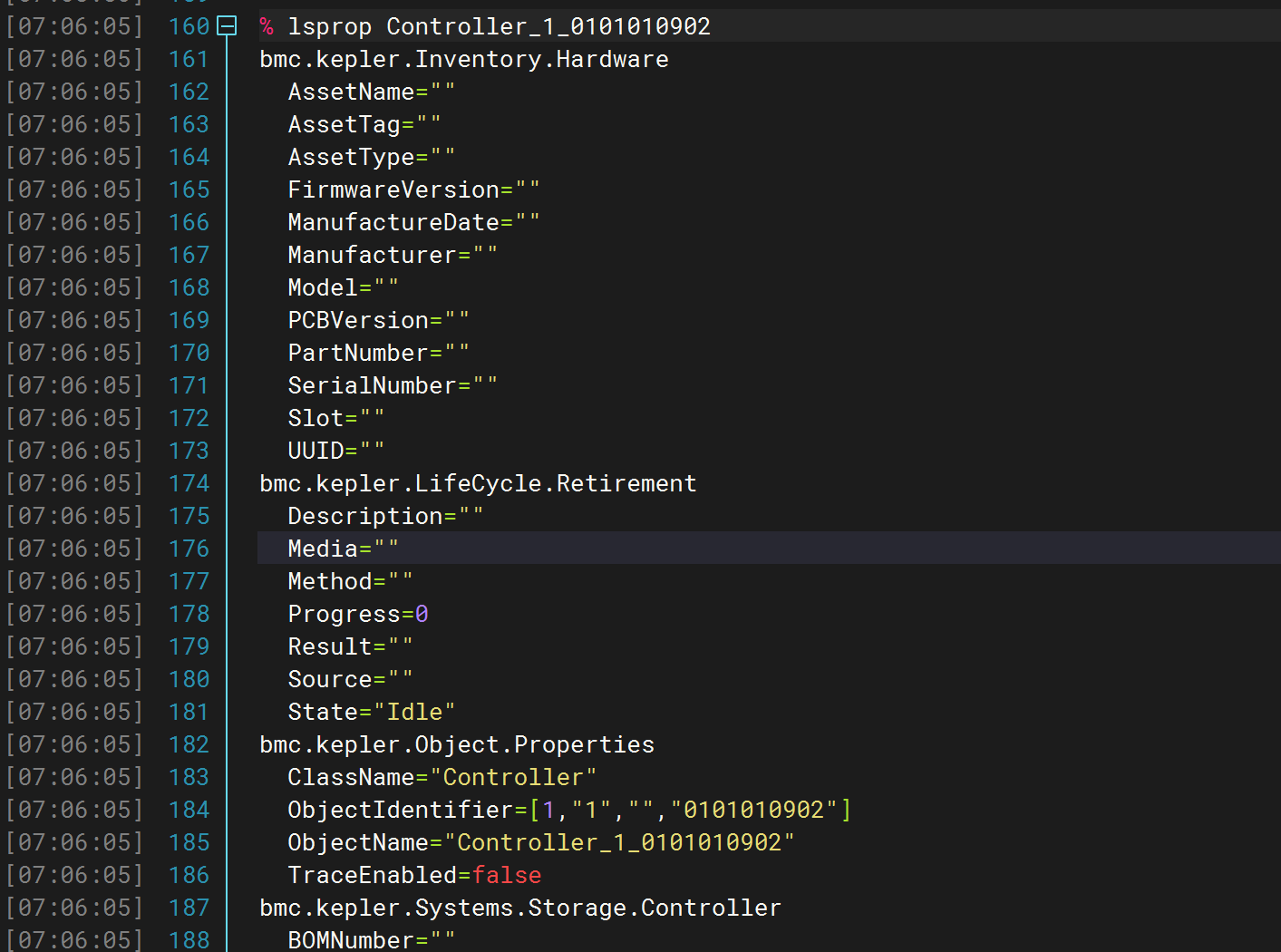1281x952 pixels.
Task: Click the FirmwareVersion property line
Action: coord(413,189)
